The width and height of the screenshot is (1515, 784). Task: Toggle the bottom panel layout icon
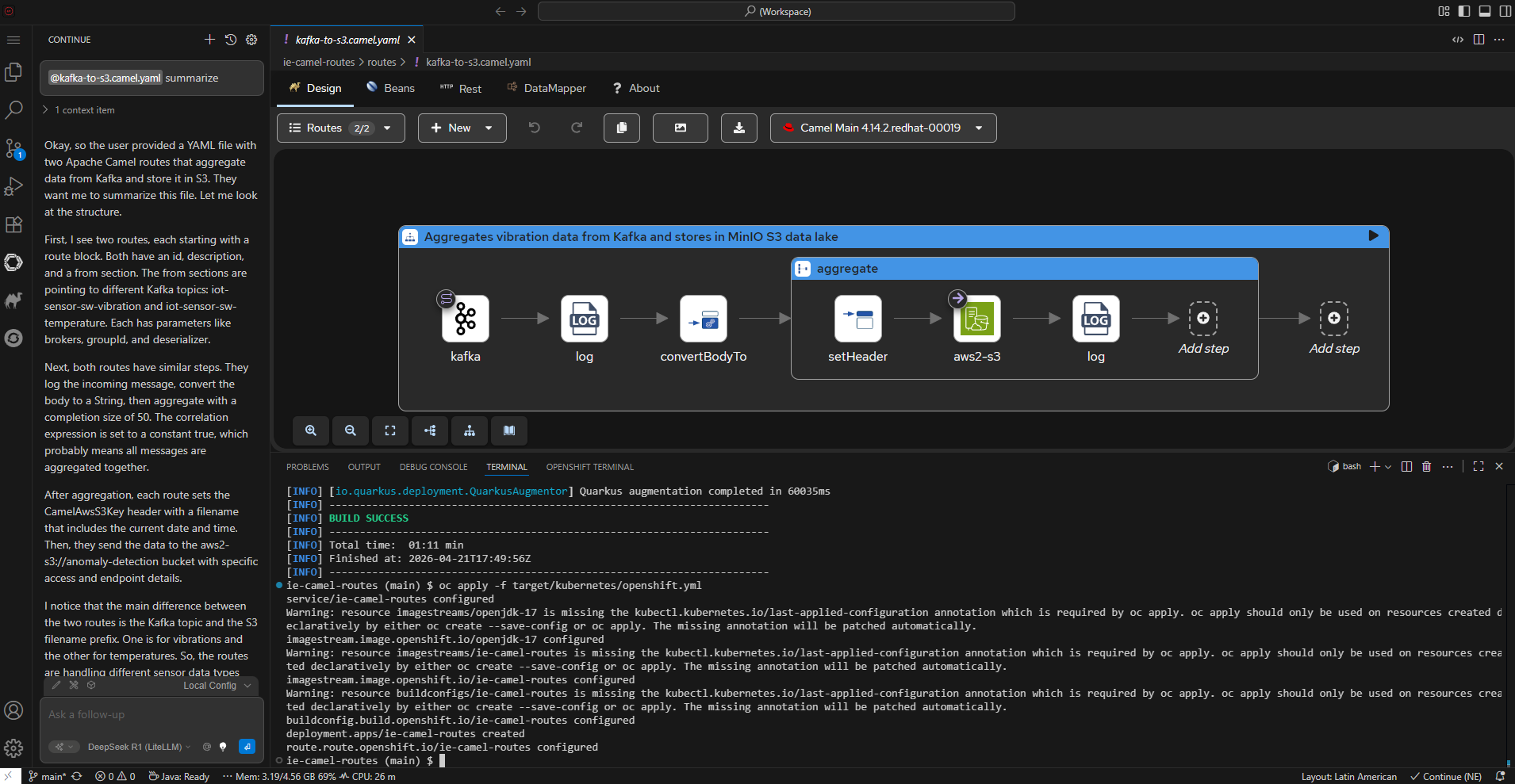pyautogui.click(x=1485, y=11)
